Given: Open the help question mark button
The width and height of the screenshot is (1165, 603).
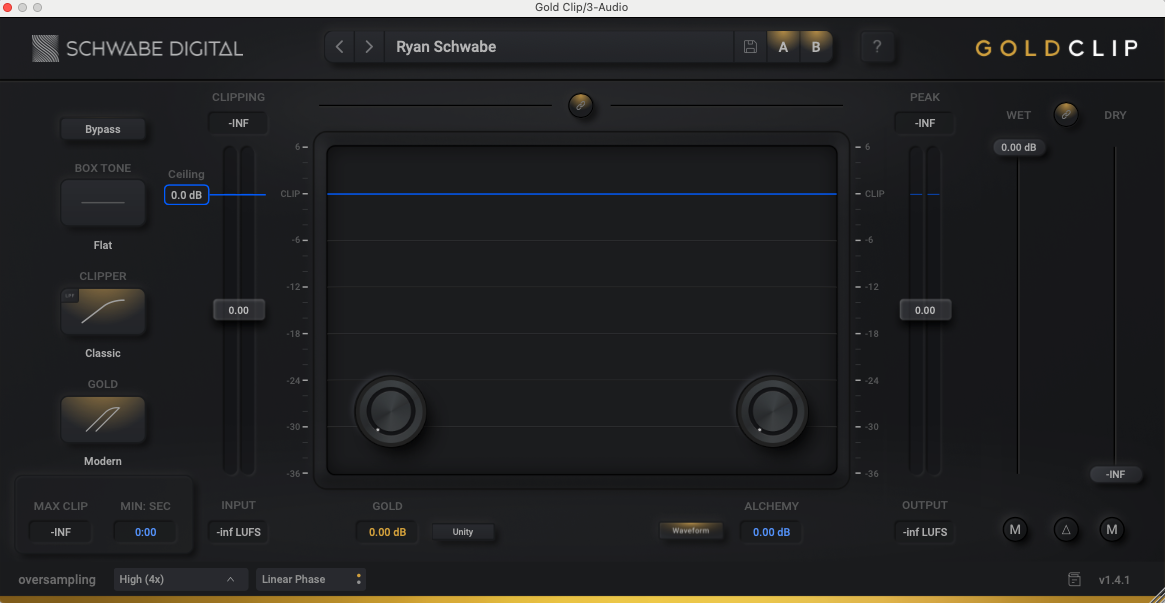Looking at the screenshot, I should pos(877,47).
